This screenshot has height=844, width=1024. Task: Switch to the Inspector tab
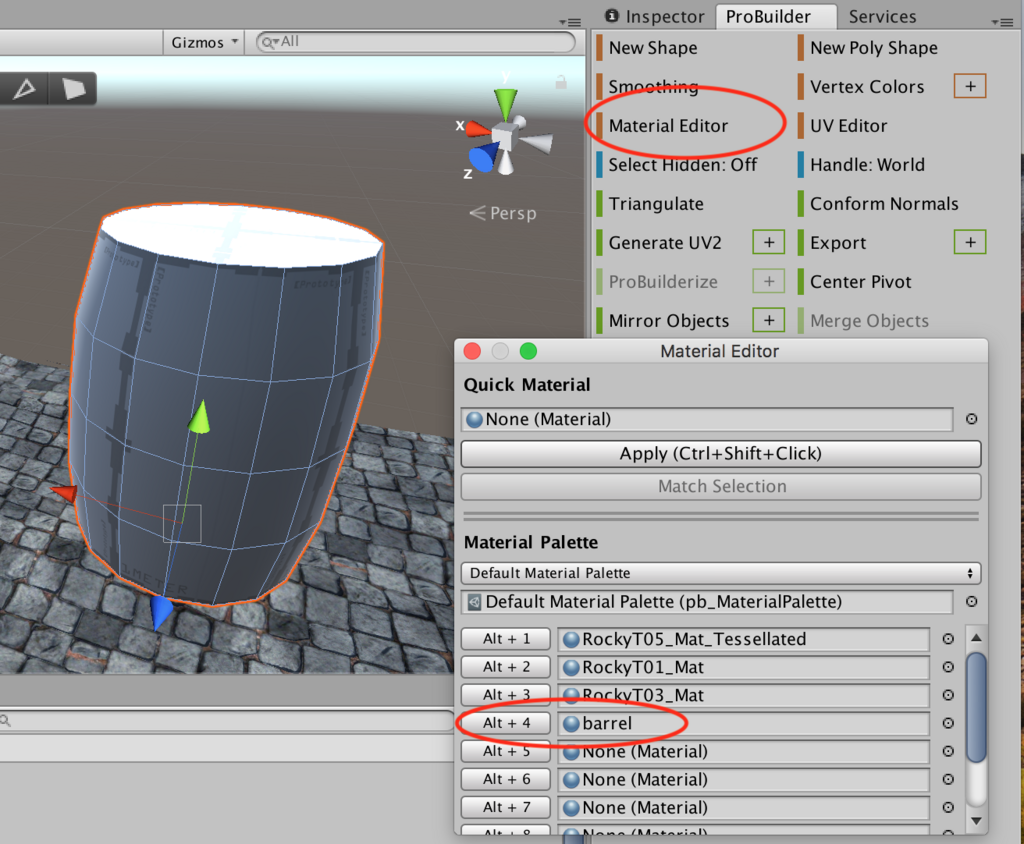click(x=655, y=16)
